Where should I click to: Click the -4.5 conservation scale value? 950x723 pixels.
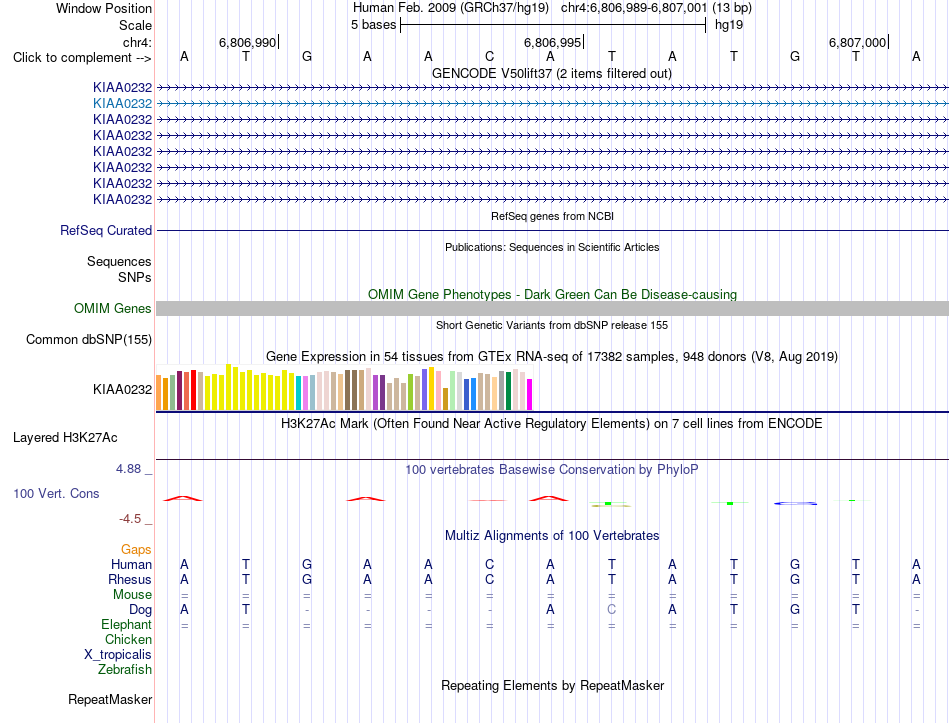130,519
